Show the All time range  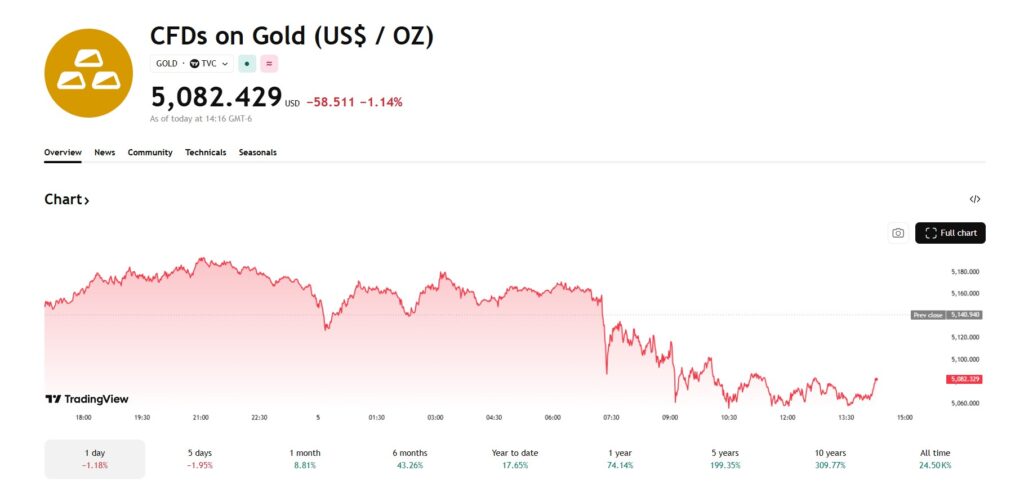[x=936, y=459]
